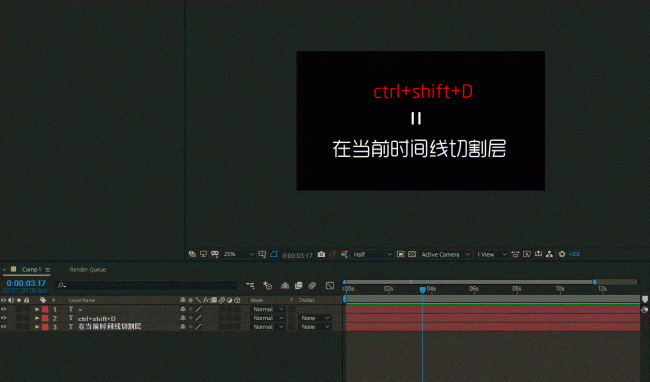Screen dimensions: 650x382
Task: Open TrkMat None dropdown for layer 2
Action: tap(315, 318)
